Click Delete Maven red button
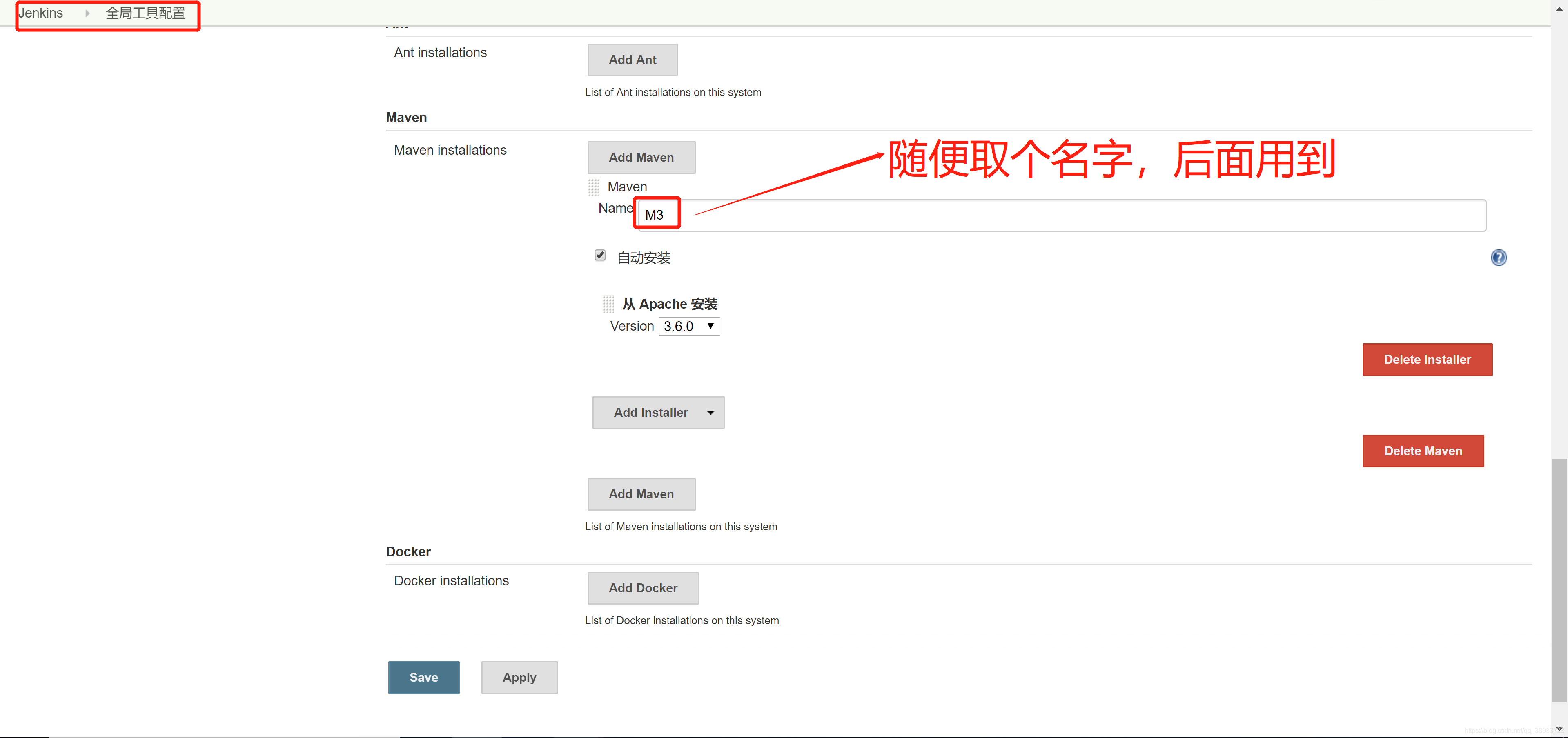Screen dimensions: 1568x738 [x=1423, y=451]
